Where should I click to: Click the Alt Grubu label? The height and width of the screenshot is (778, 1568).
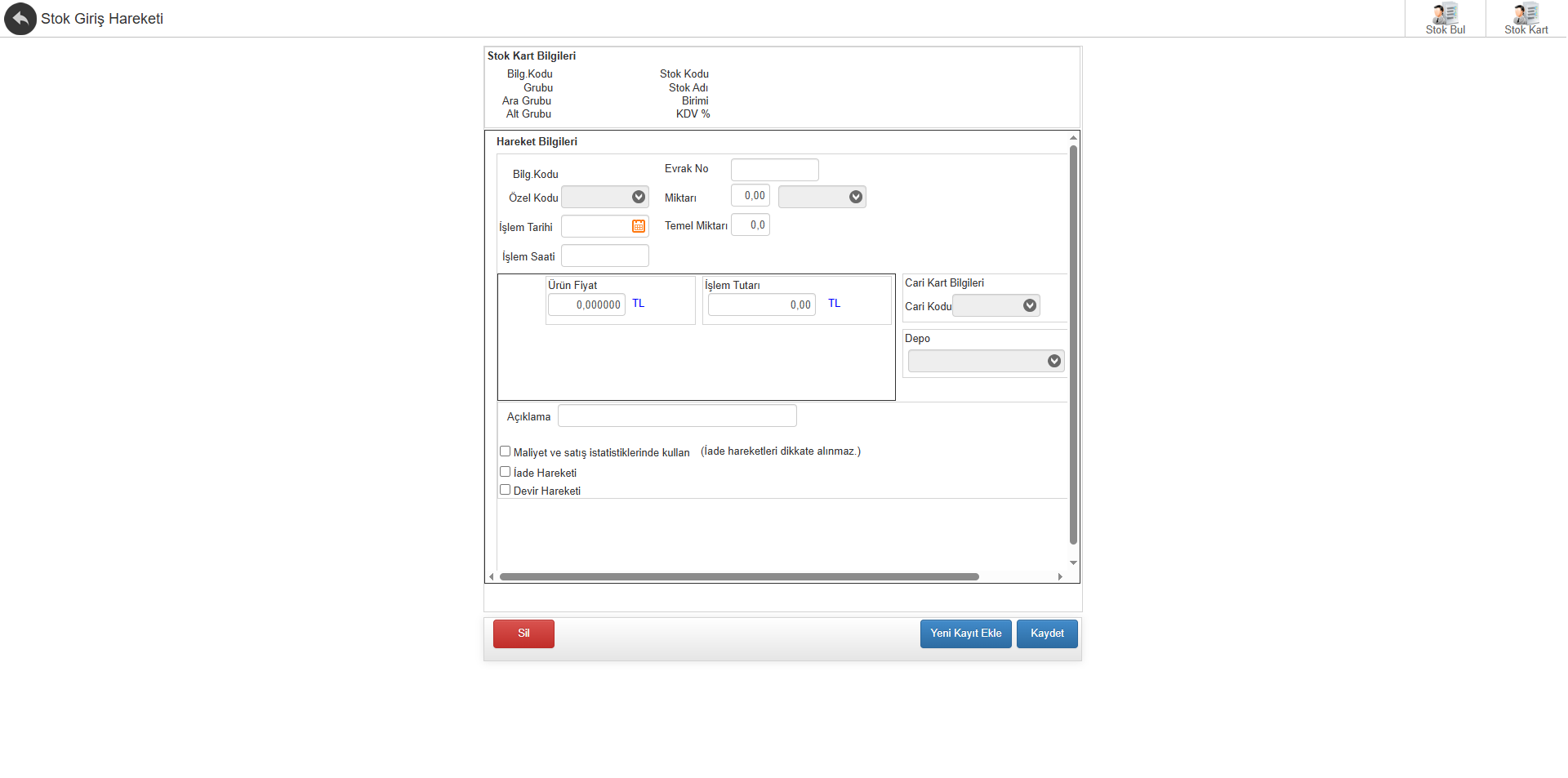528,114
